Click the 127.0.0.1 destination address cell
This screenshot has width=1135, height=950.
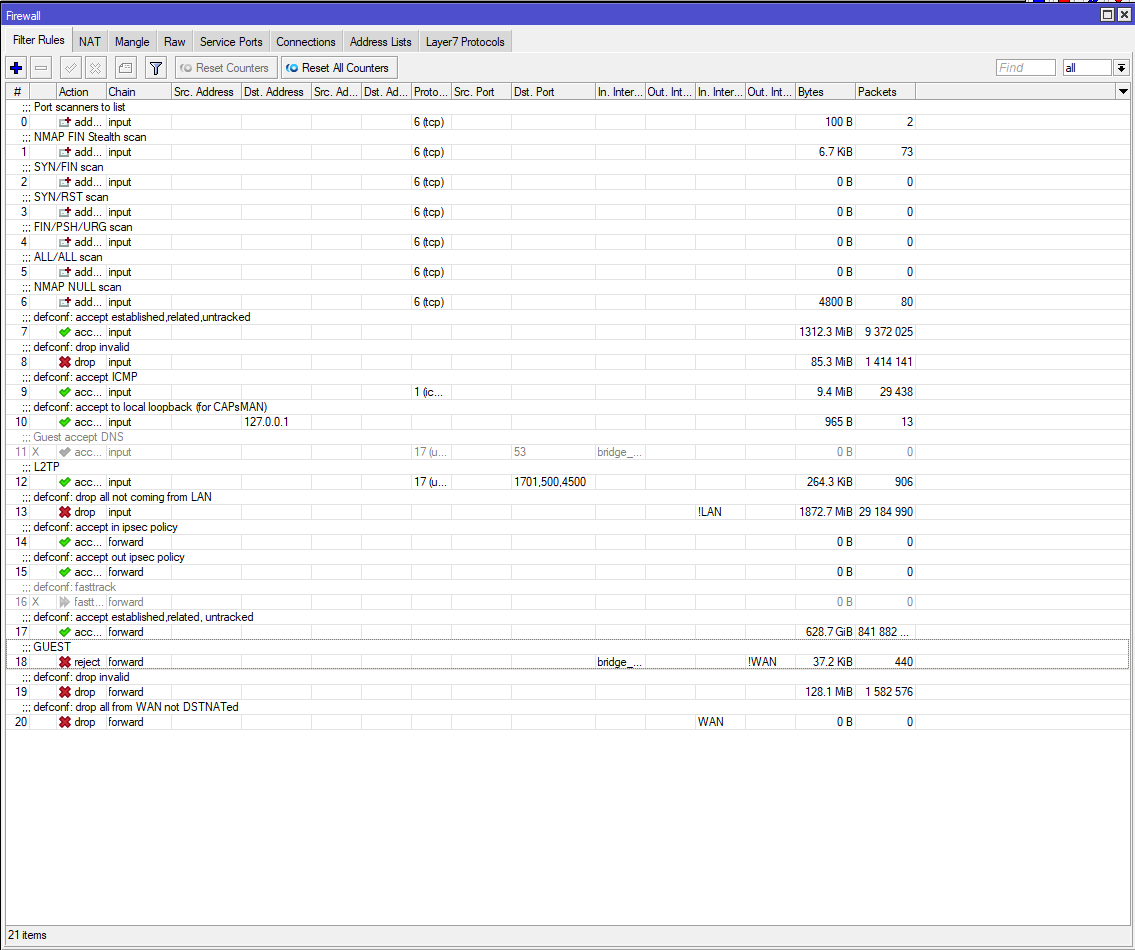[276, 422]
